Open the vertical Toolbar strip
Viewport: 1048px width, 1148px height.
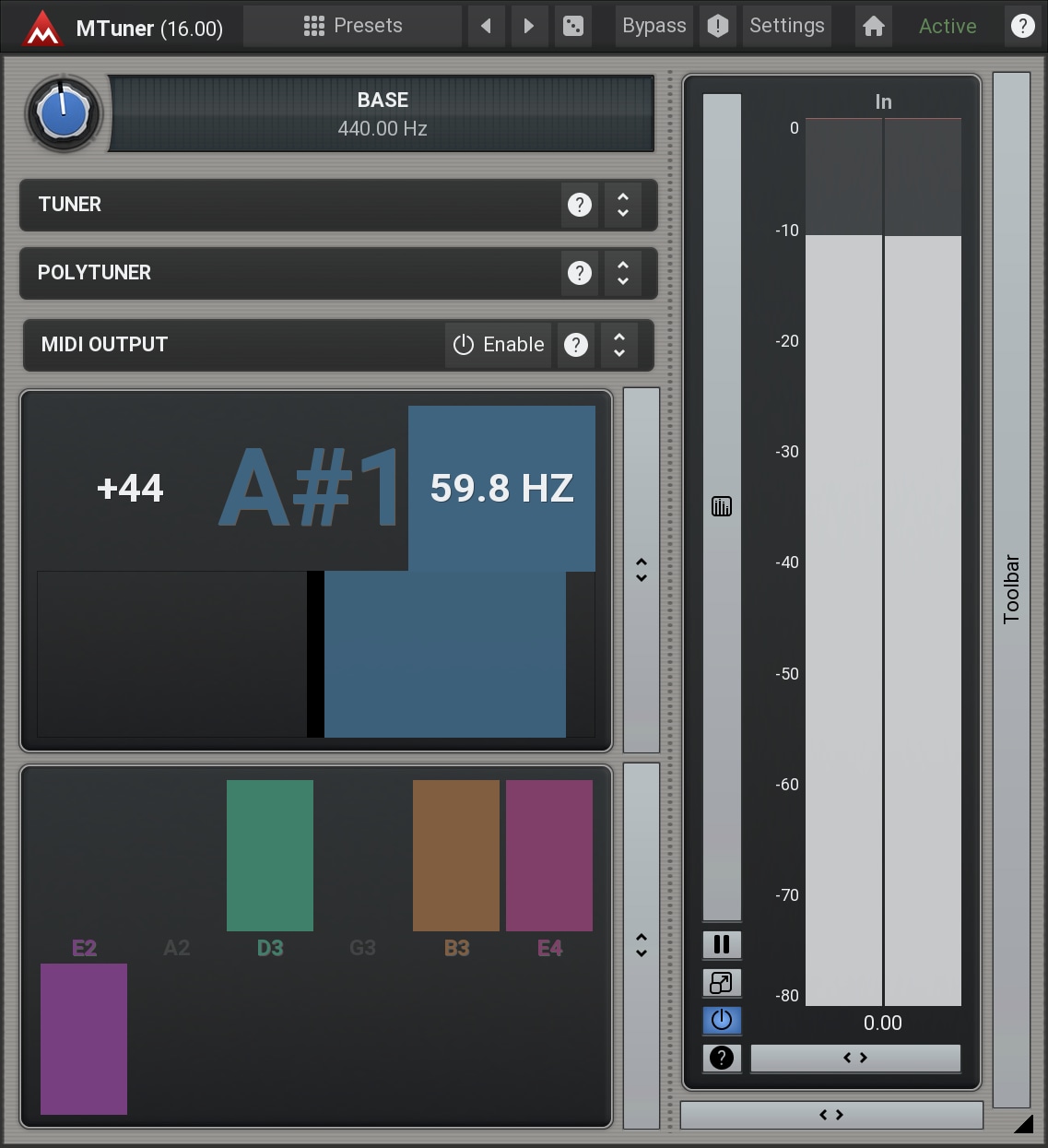tap(1011, 589)
